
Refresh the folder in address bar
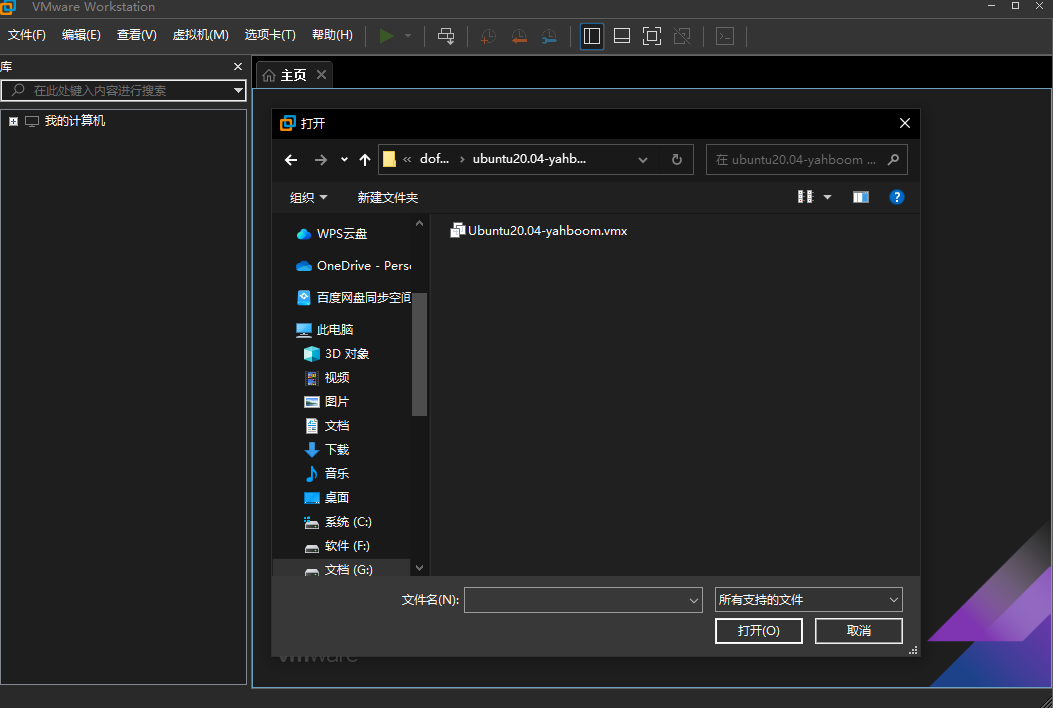click(x=677, y=160)
